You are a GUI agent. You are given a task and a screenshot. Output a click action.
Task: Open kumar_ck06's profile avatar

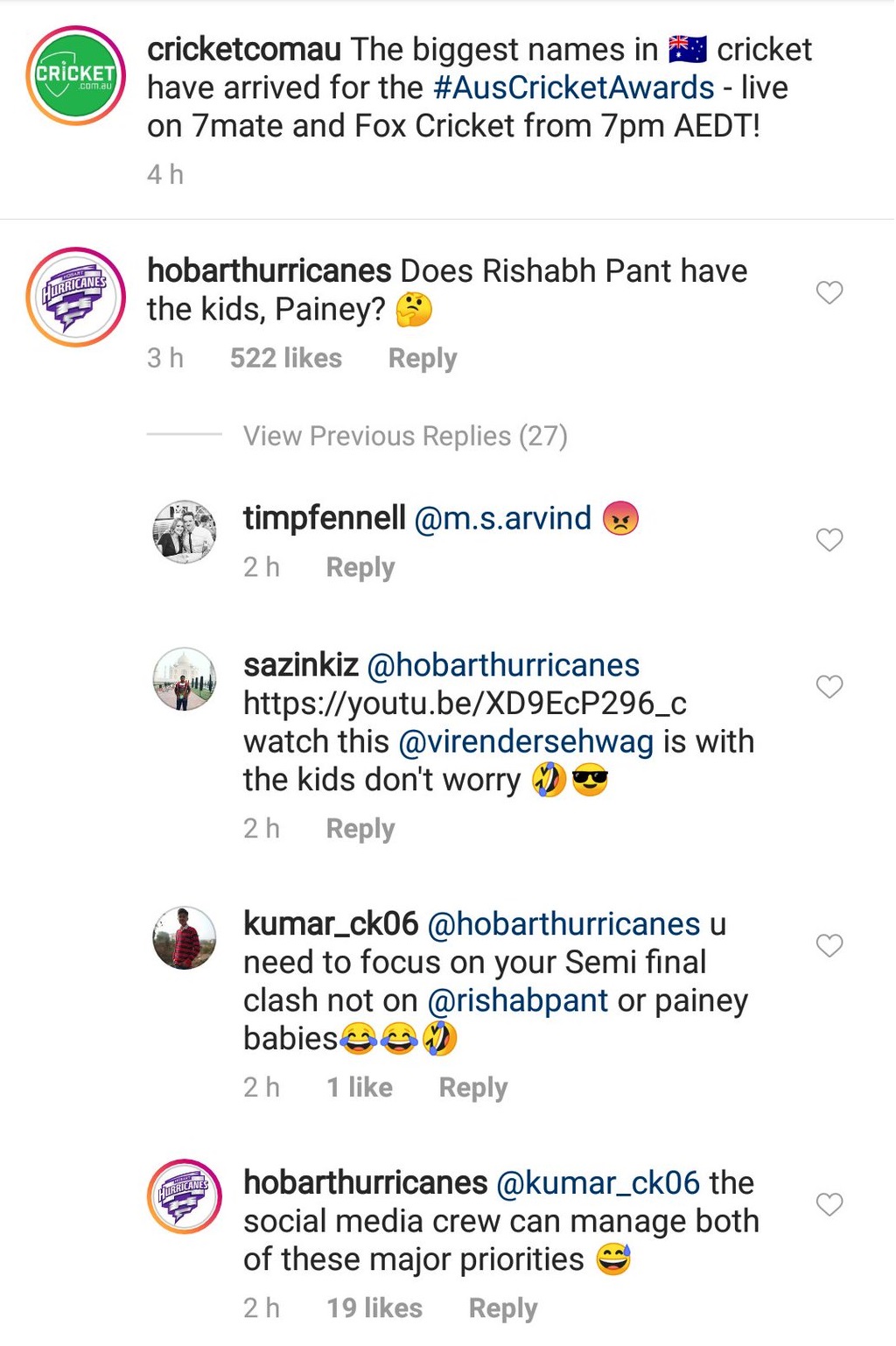(x=184, y=937)
